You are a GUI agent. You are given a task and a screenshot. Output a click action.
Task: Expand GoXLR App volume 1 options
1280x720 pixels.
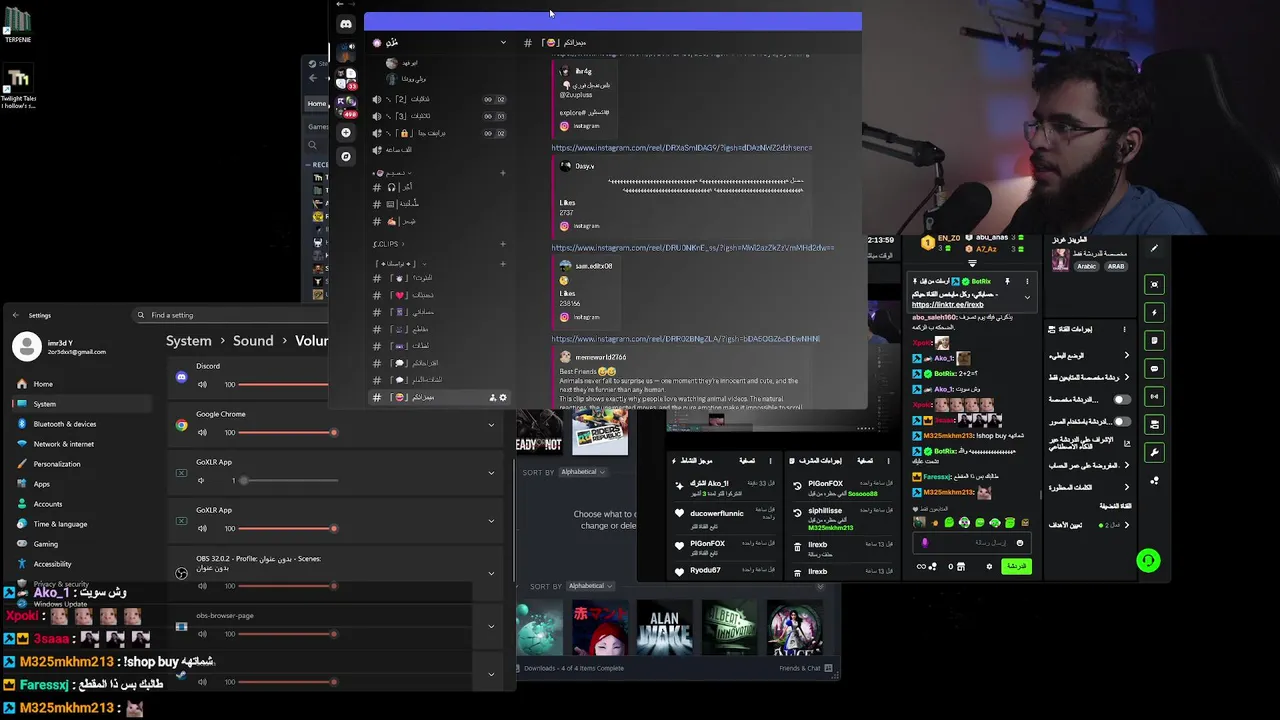(x=491, y=473)
